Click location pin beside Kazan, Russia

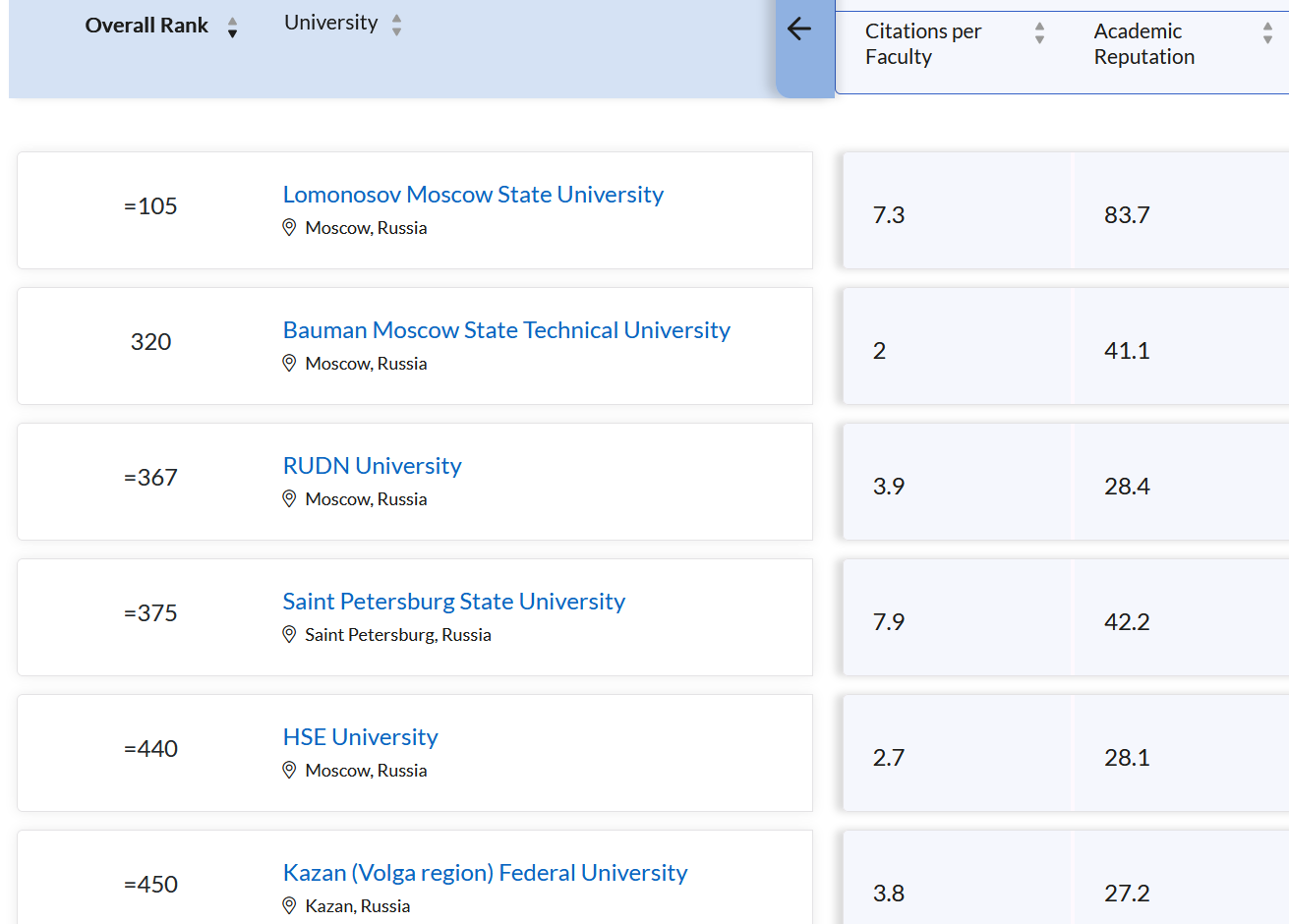click(x=289, y=906)
